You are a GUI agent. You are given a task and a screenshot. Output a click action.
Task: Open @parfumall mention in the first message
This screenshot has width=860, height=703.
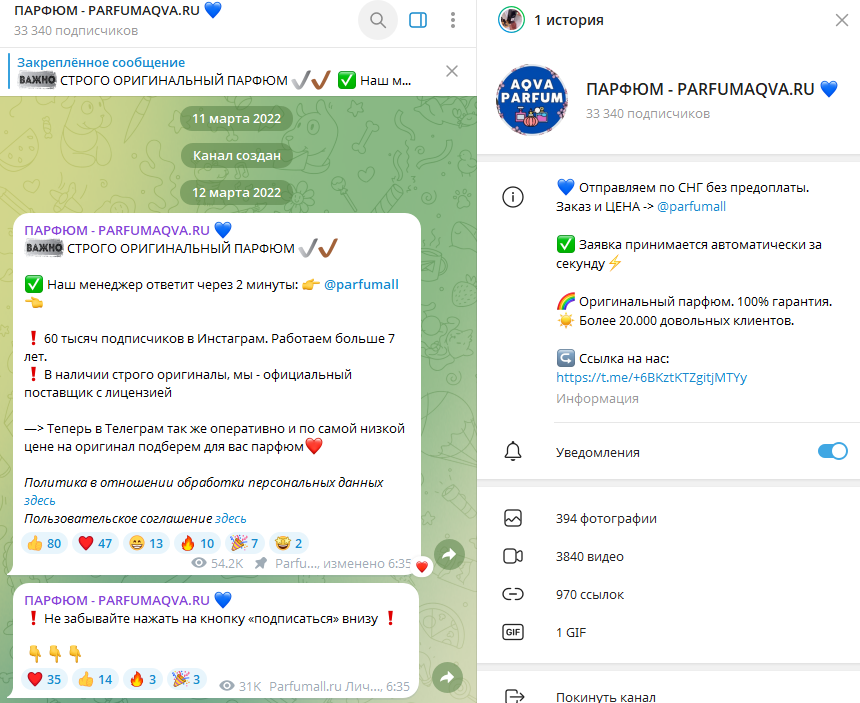(x=361, y=285)
